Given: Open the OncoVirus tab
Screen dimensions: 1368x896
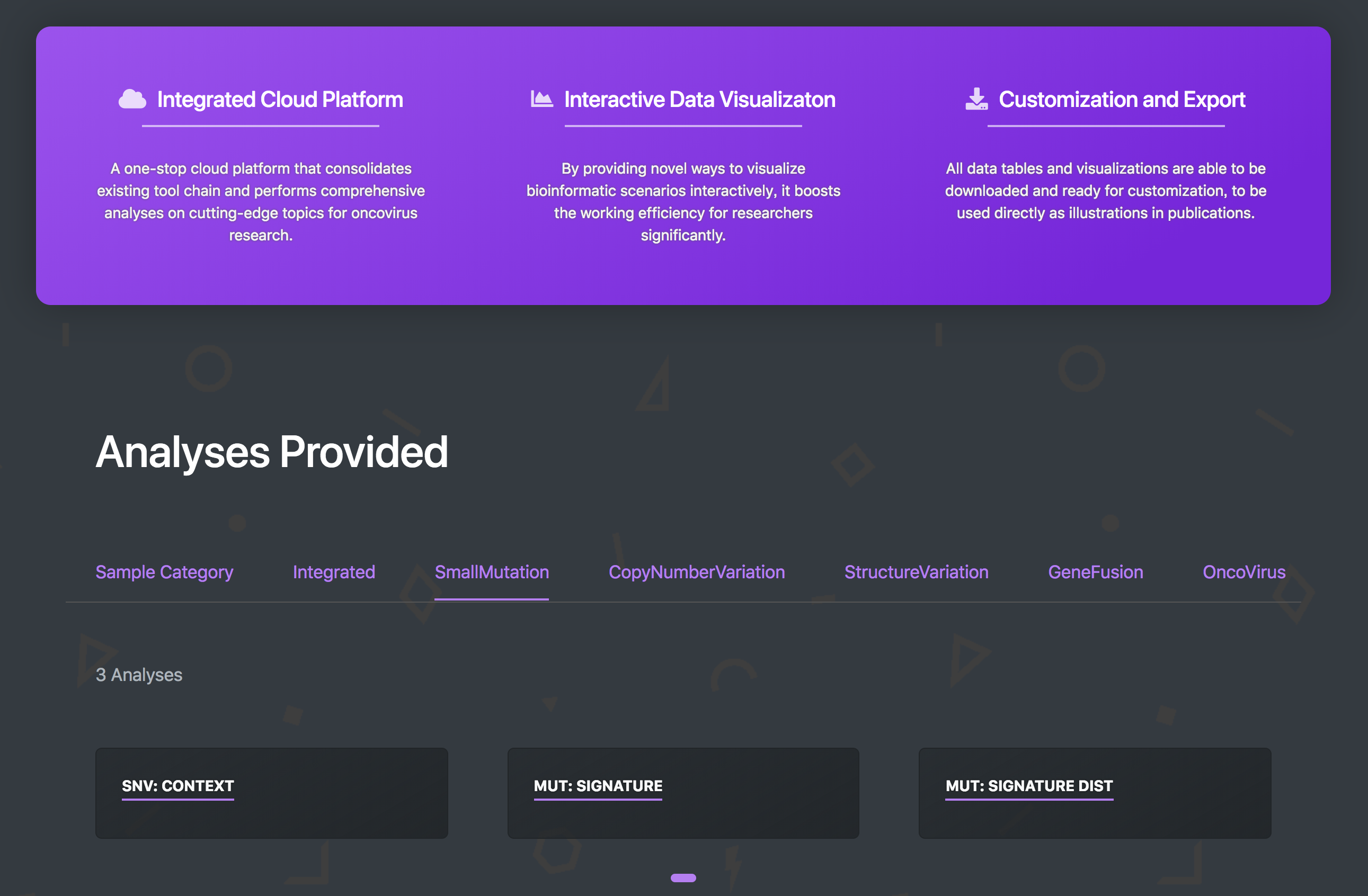Looking at the screenshot, I should (1243, 572).
